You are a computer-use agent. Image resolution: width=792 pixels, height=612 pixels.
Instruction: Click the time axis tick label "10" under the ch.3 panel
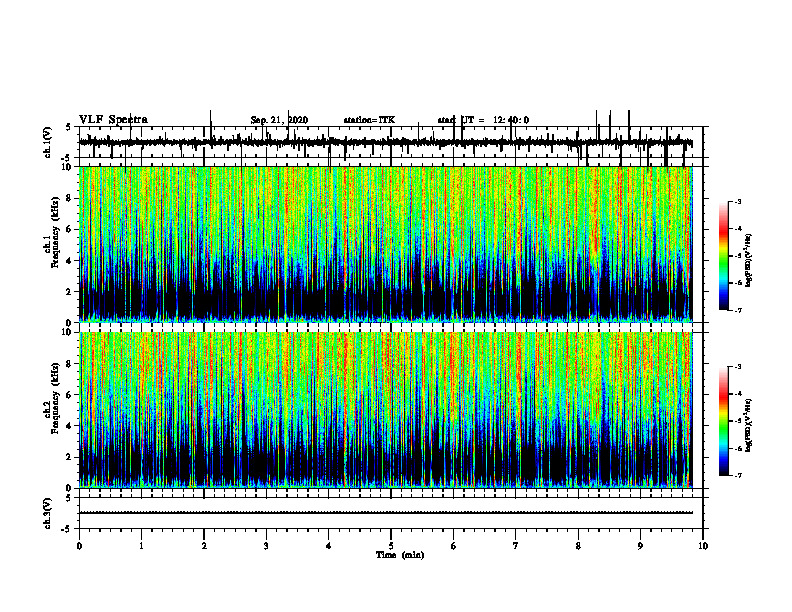[x=703, y=546]
